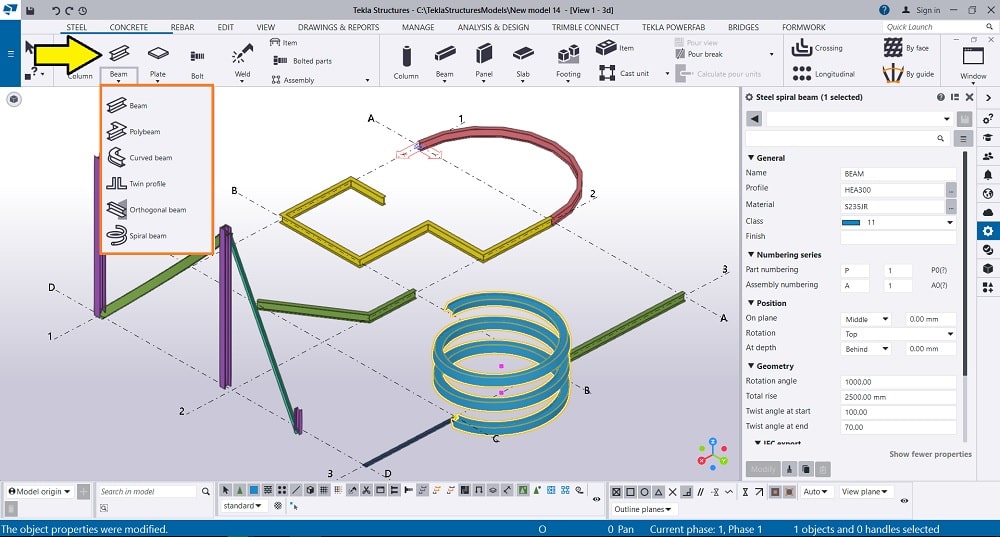1000x537 pixels.
Task: Click the concrete Panel tool icon
Action: point(484,53)
